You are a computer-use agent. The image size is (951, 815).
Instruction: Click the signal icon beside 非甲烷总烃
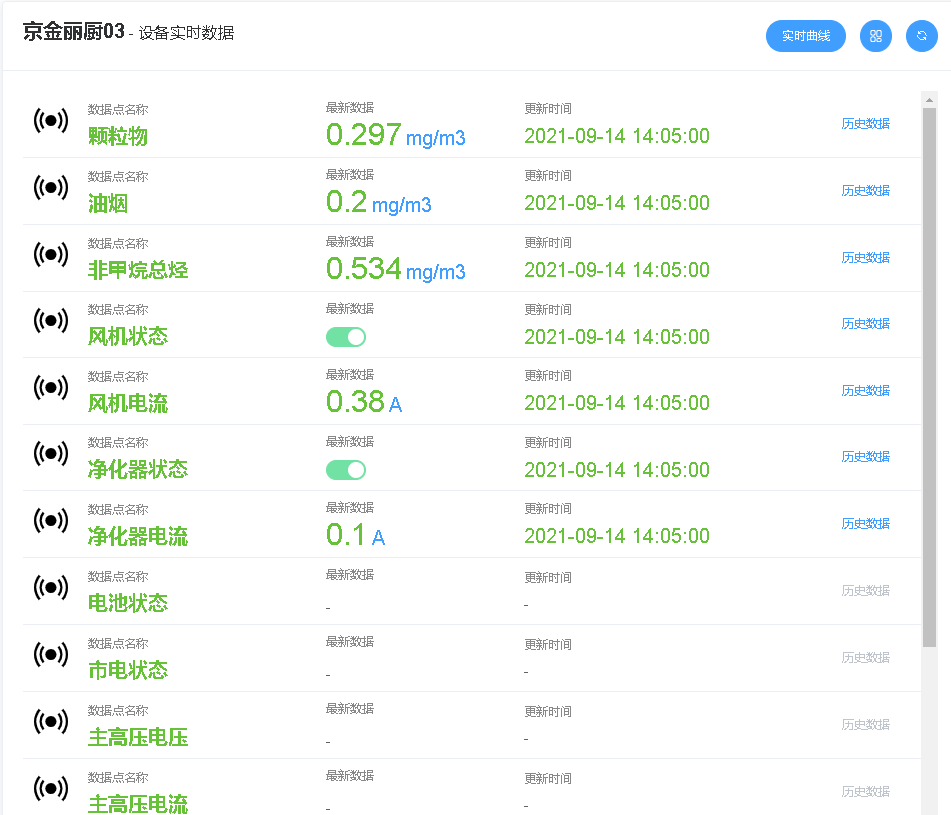pos(51,254)
